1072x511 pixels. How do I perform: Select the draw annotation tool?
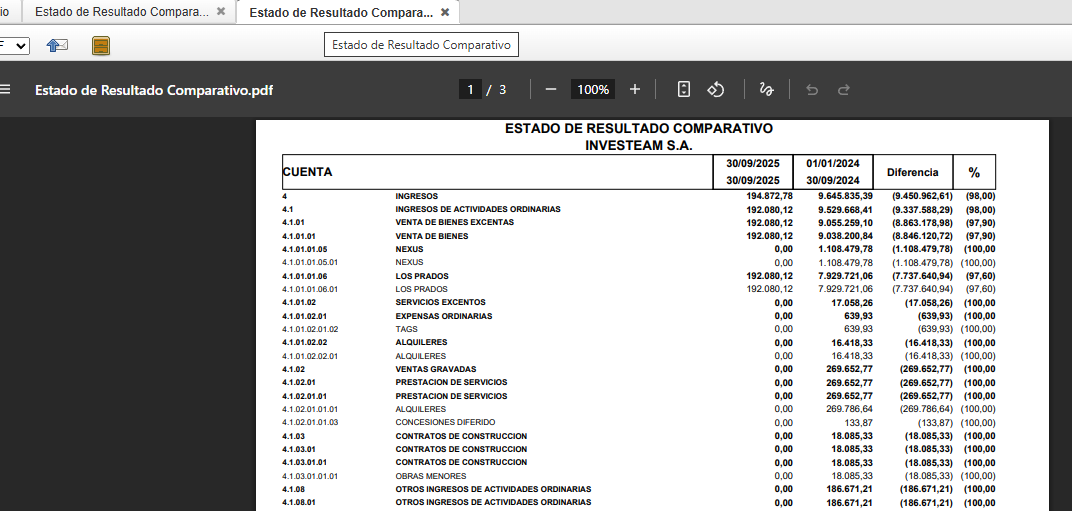pos(767,90)
